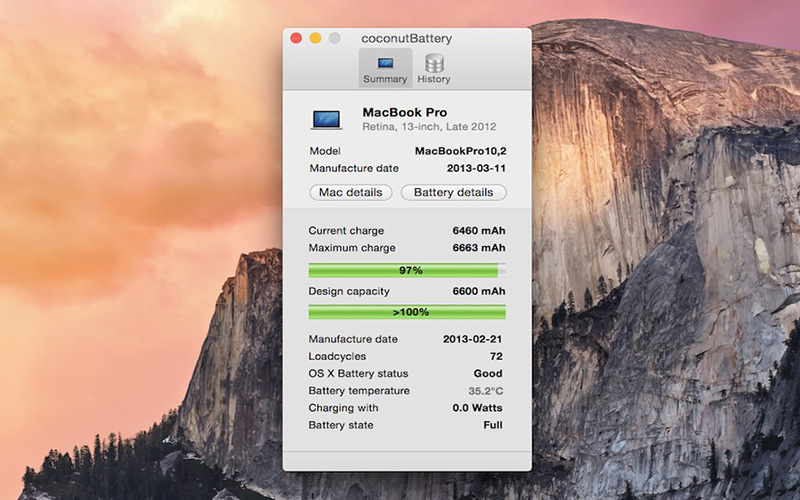Click the Loadcycles value 72
This screenshot has height=500, width=800.
496,356
